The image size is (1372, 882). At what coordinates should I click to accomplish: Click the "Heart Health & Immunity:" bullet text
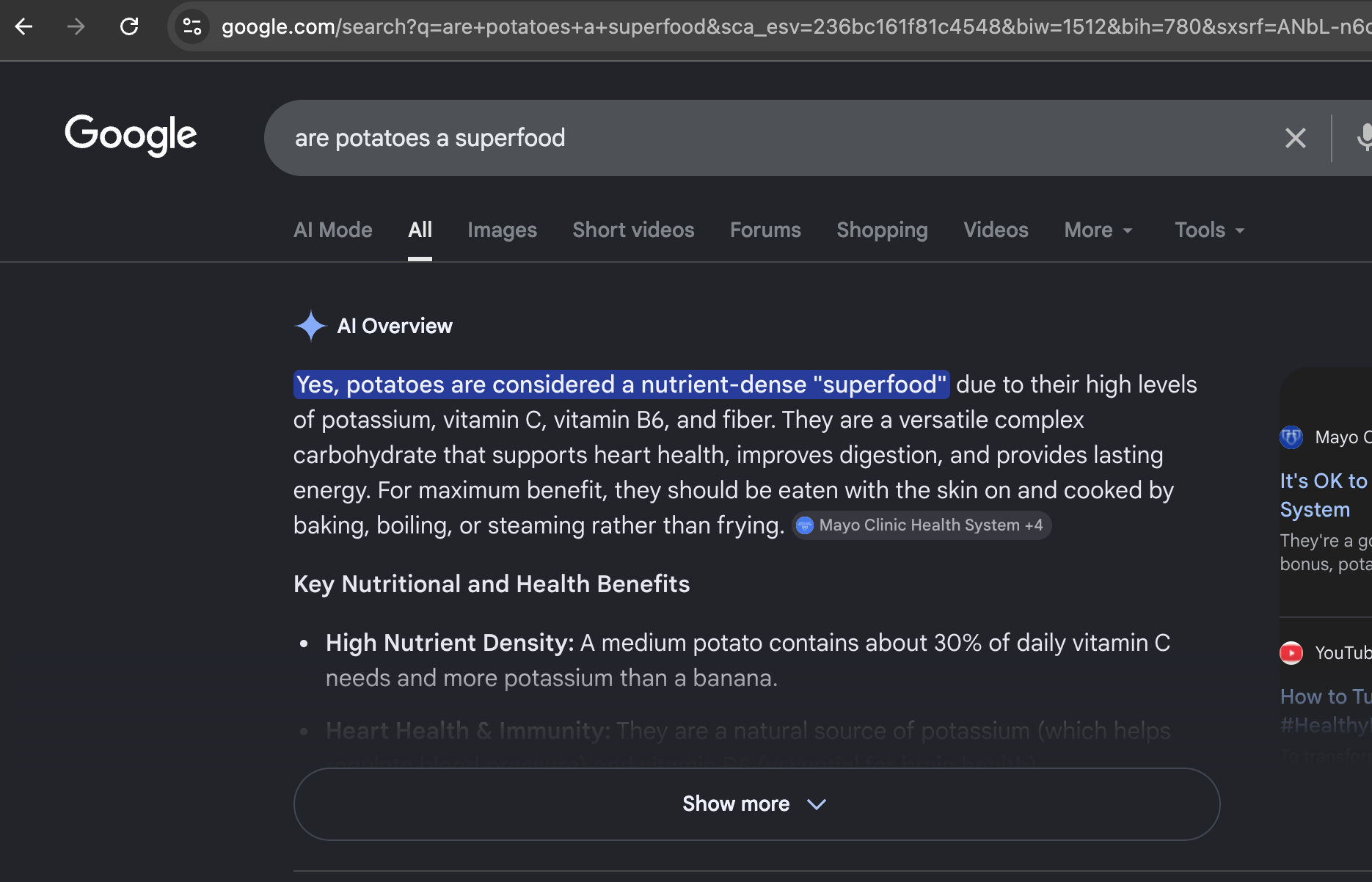click(468, 731)
